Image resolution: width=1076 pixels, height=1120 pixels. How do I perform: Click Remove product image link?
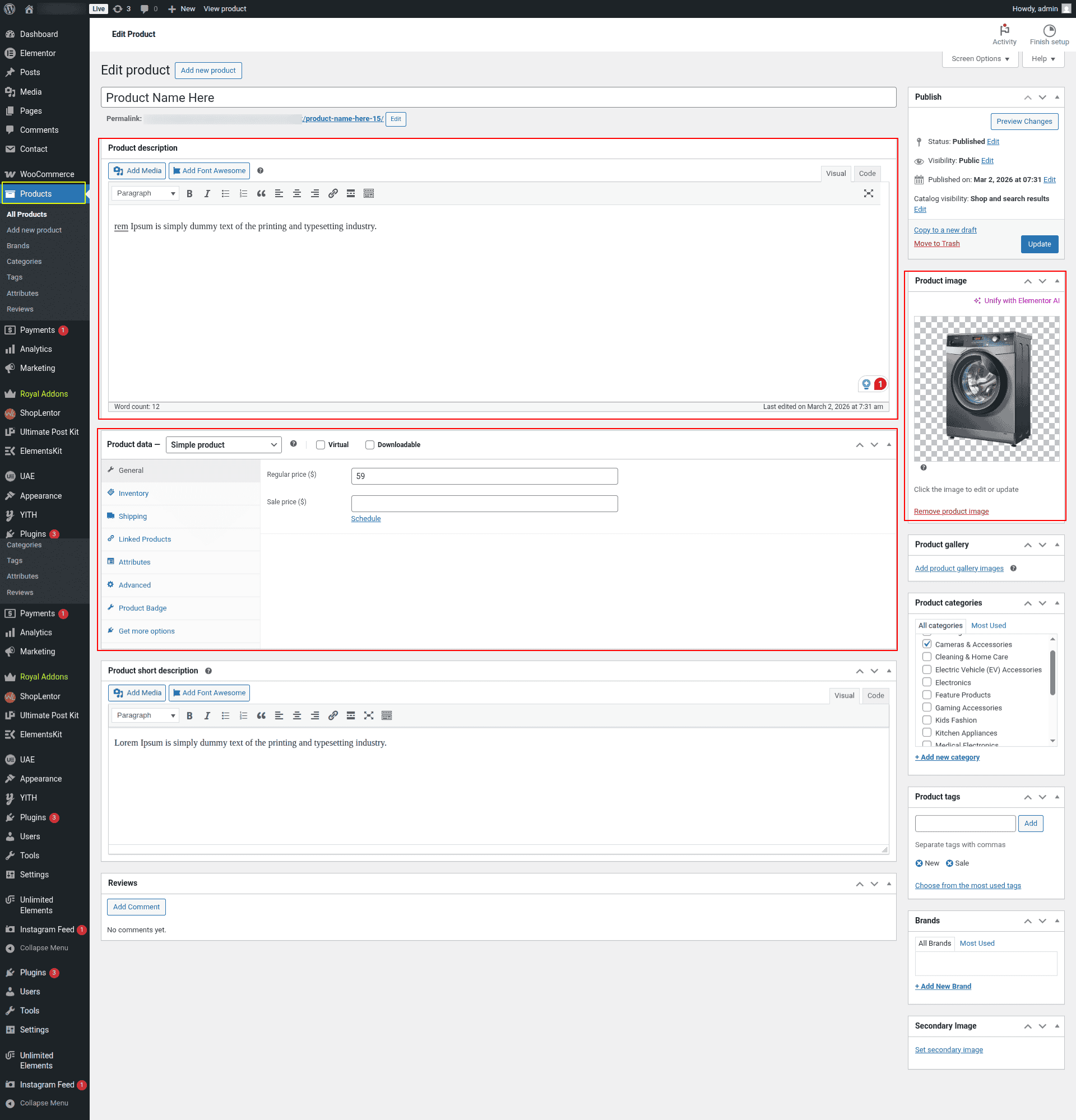click(951, 512)
